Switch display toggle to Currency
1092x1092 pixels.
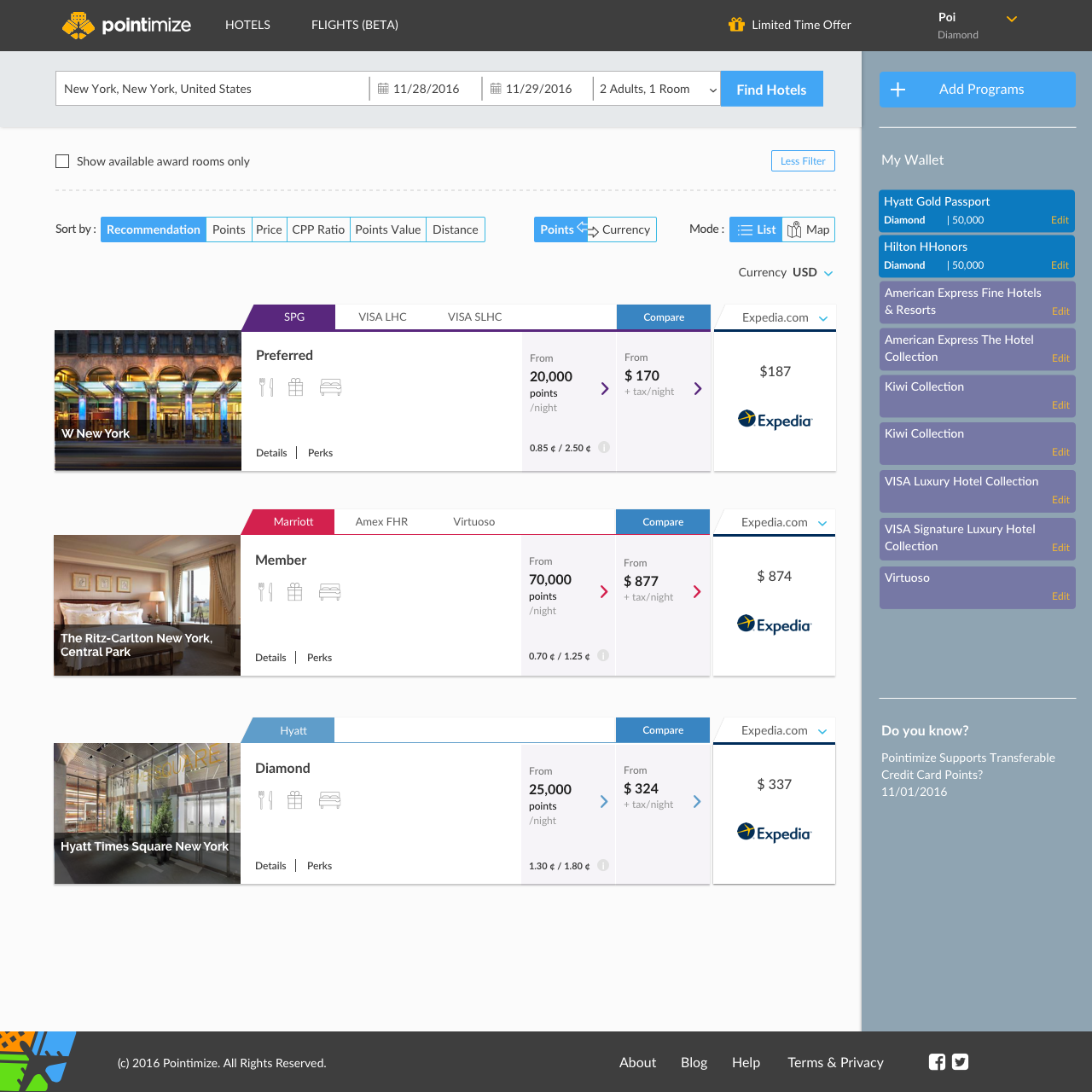pos(624,229)
